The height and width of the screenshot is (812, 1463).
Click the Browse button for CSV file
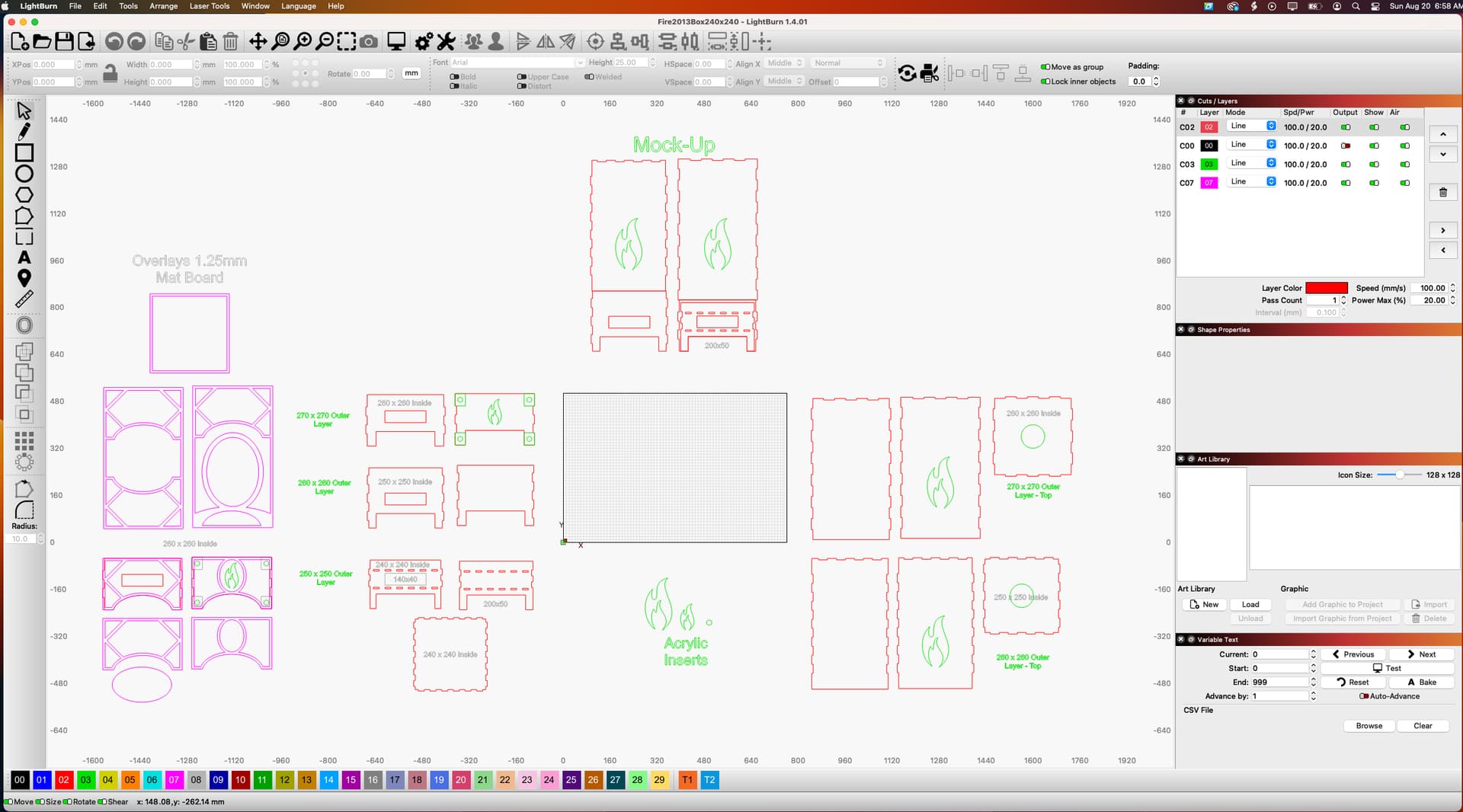coord(1369,726)
